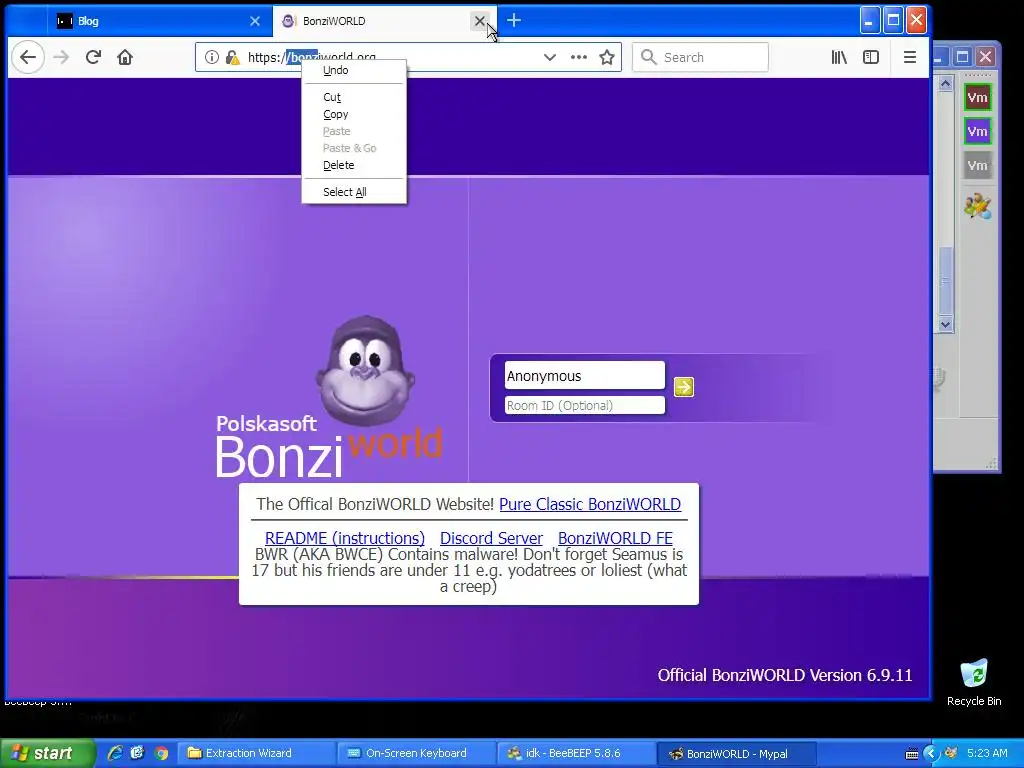The image size is (1024, 768).
Task: Launch Chrome from quick launch
Action: pos(161,753)
